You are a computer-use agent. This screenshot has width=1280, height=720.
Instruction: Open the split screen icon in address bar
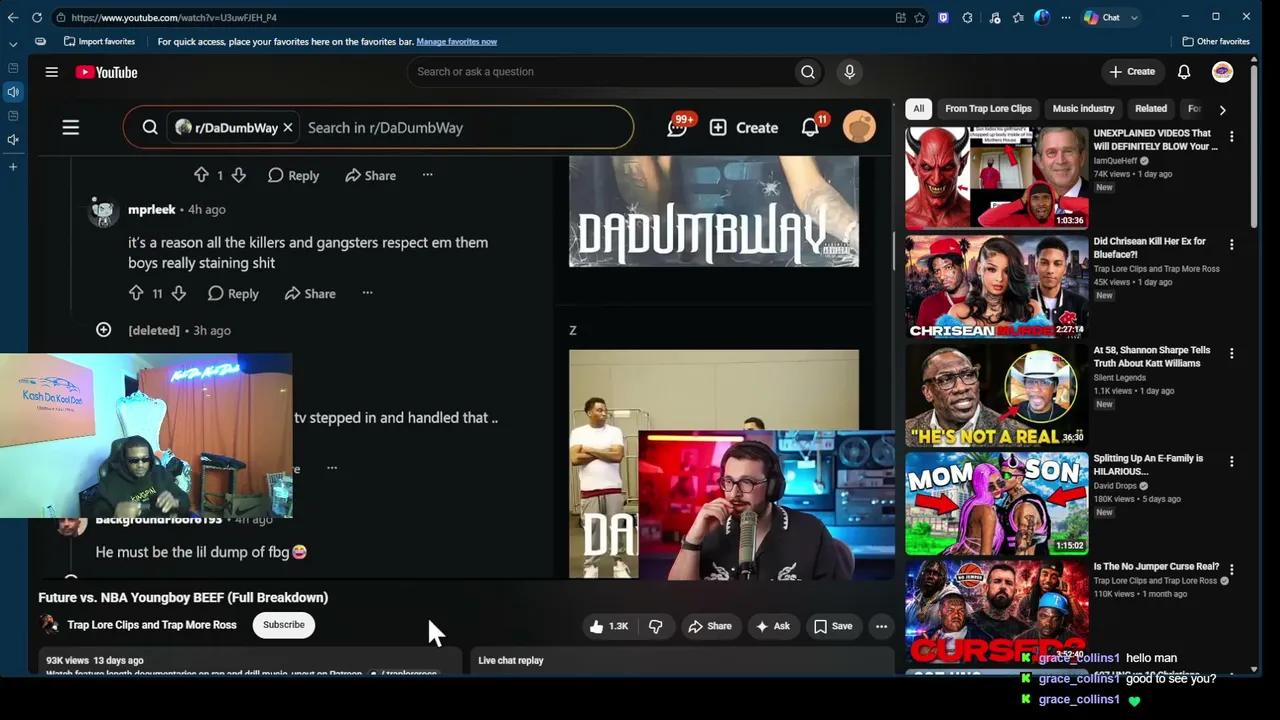[x=901, y=17]
